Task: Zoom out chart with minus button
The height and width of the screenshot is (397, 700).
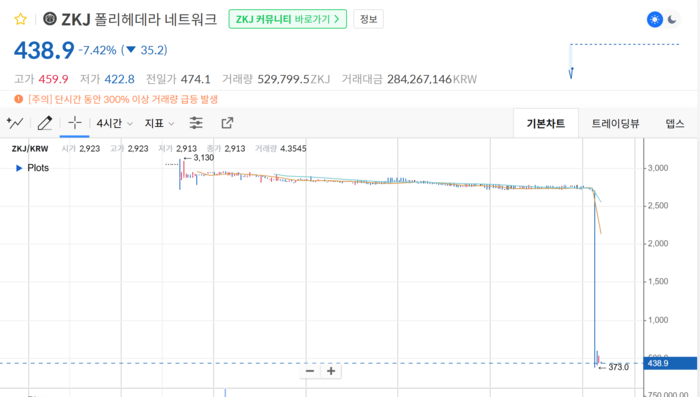Action: click(310, 371)
